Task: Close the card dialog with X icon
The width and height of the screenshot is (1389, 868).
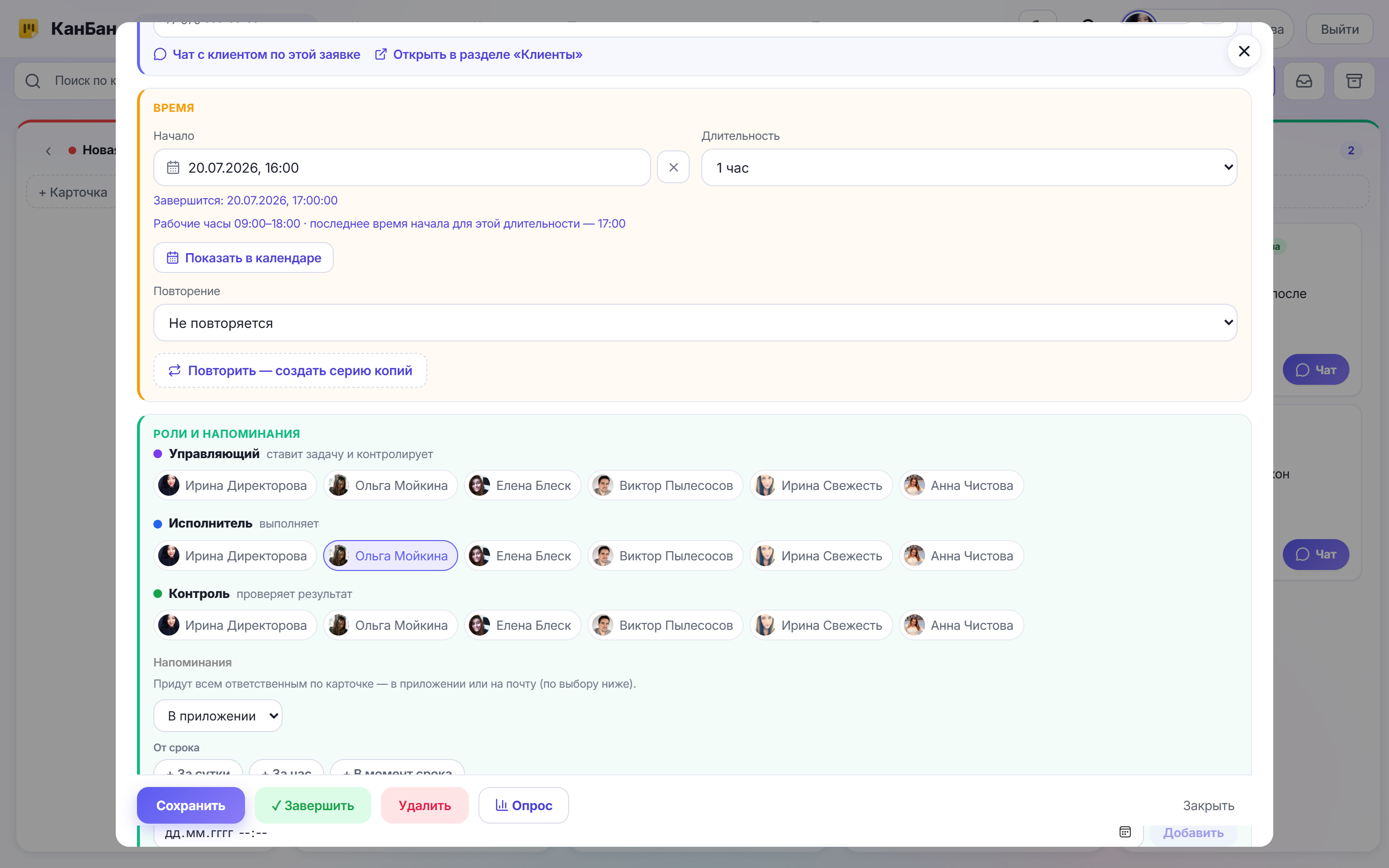Action: click(x=1244, y=52)
